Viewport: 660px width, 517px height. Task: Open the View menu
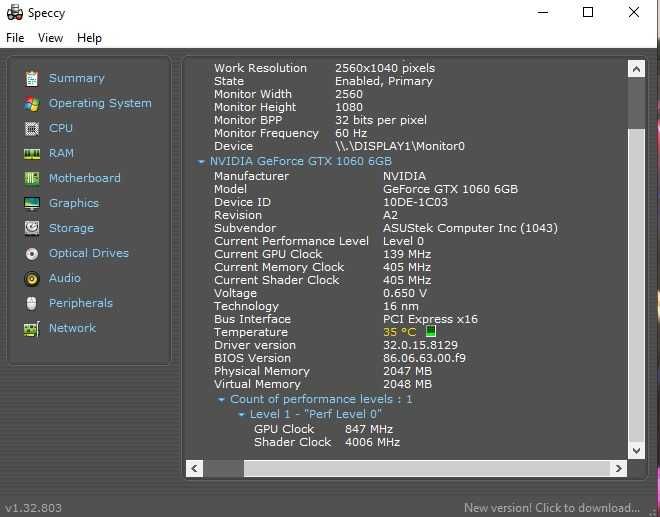(51, 38)
